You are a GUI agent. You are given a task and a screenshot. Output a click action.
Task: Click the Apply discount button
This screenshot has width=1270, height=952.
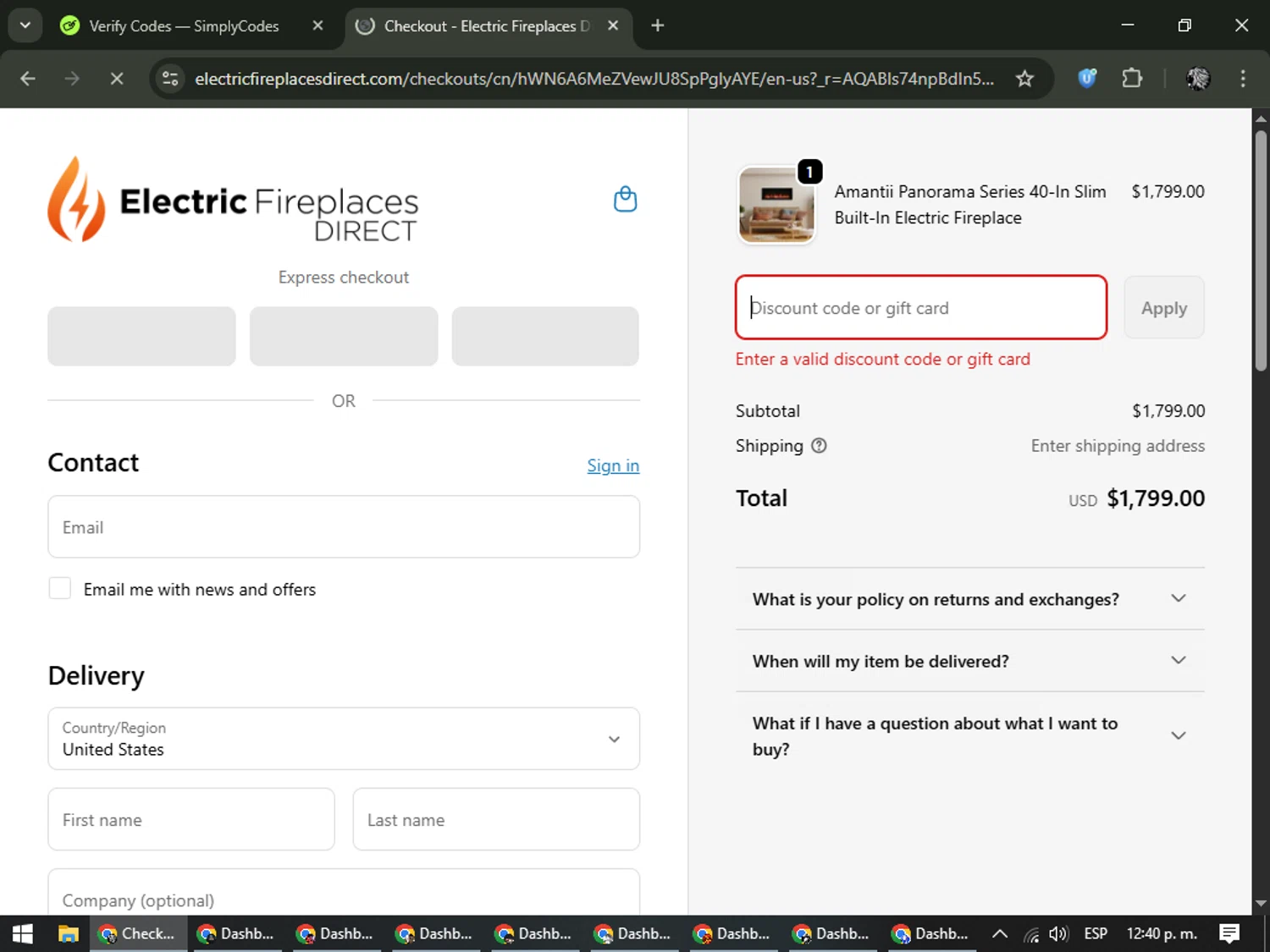click(1164, 308)
